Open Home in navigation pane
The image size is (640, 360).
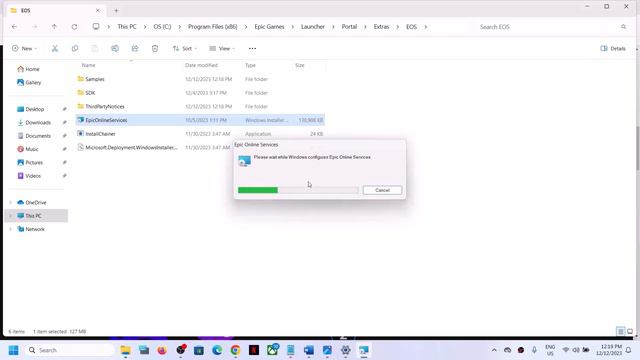click(29, 69)
